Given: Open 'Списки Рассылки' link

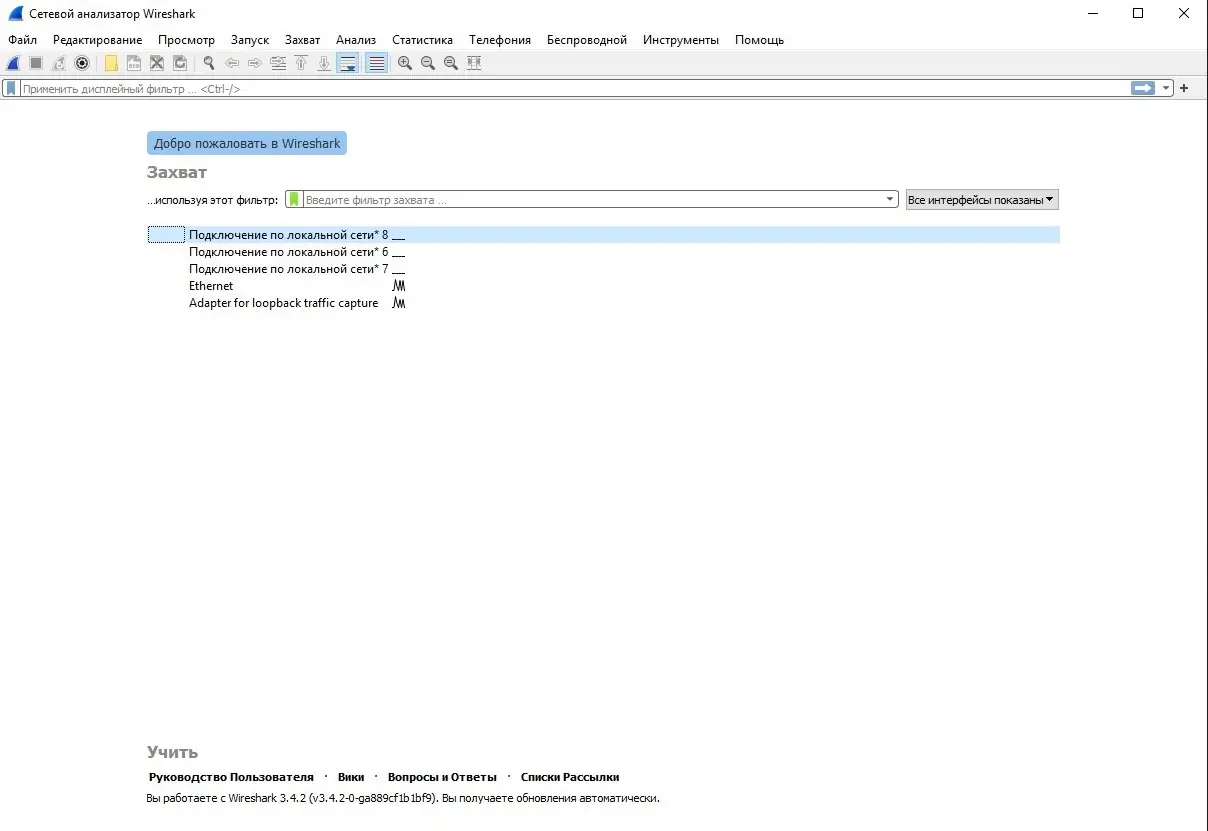Looking at the screenshot, I should tap(570, 777).
